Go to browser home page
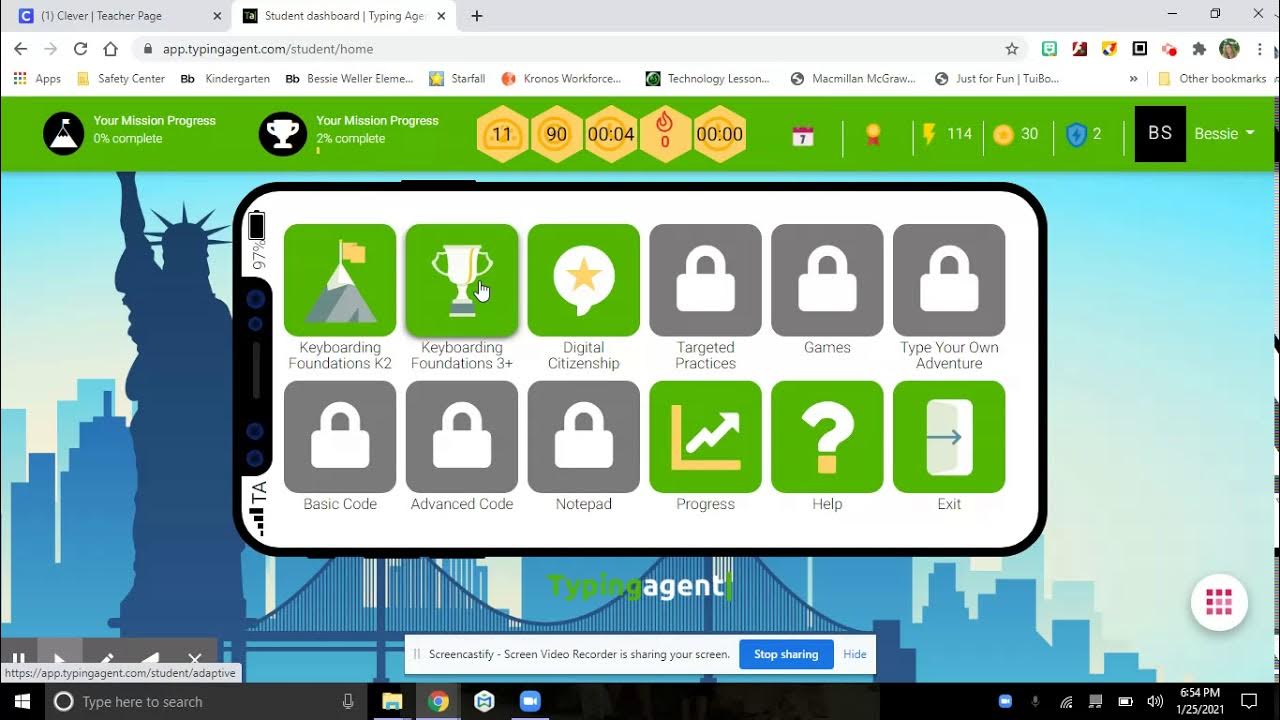 tap(110, 48)
